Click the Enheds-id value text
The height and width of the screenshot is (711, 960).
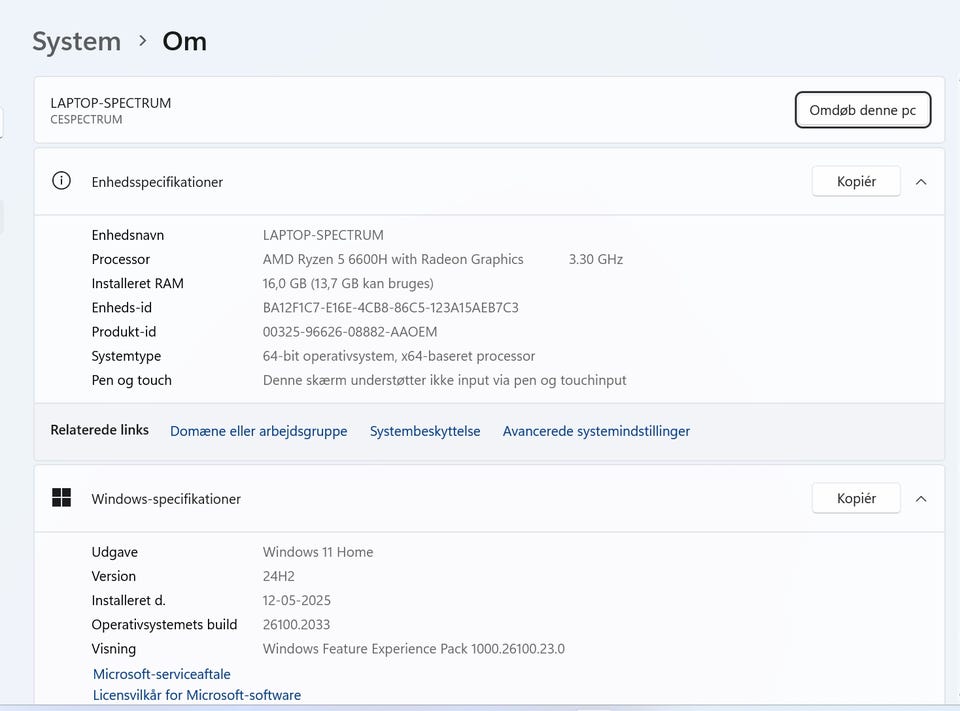coord(390,308)
